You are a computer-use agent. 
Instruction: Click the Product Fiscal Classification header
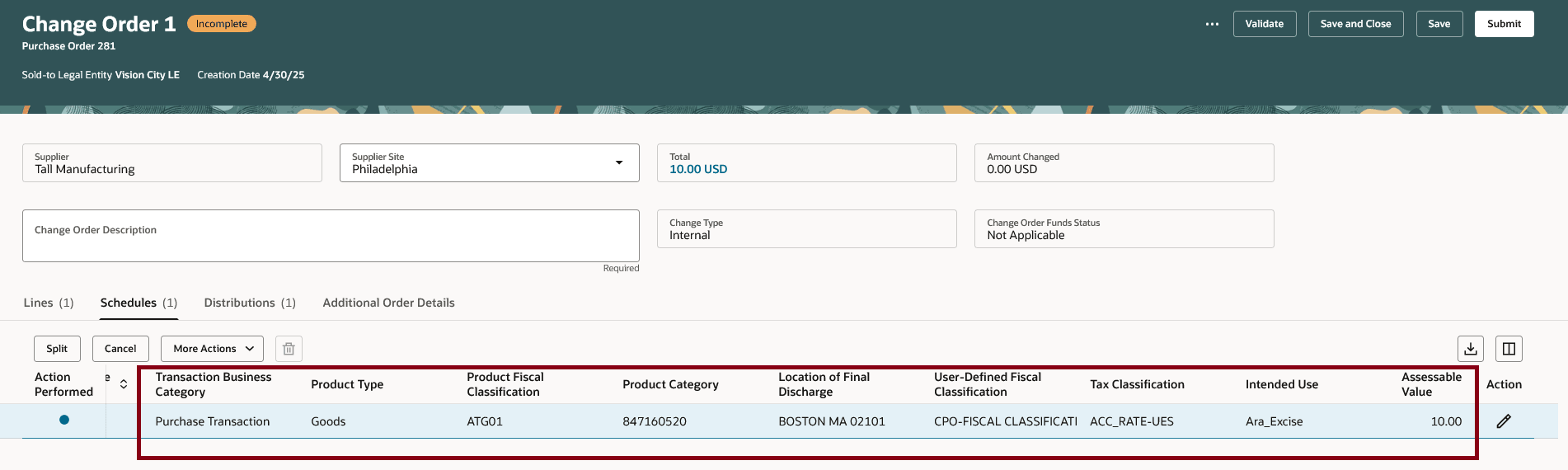505,384
